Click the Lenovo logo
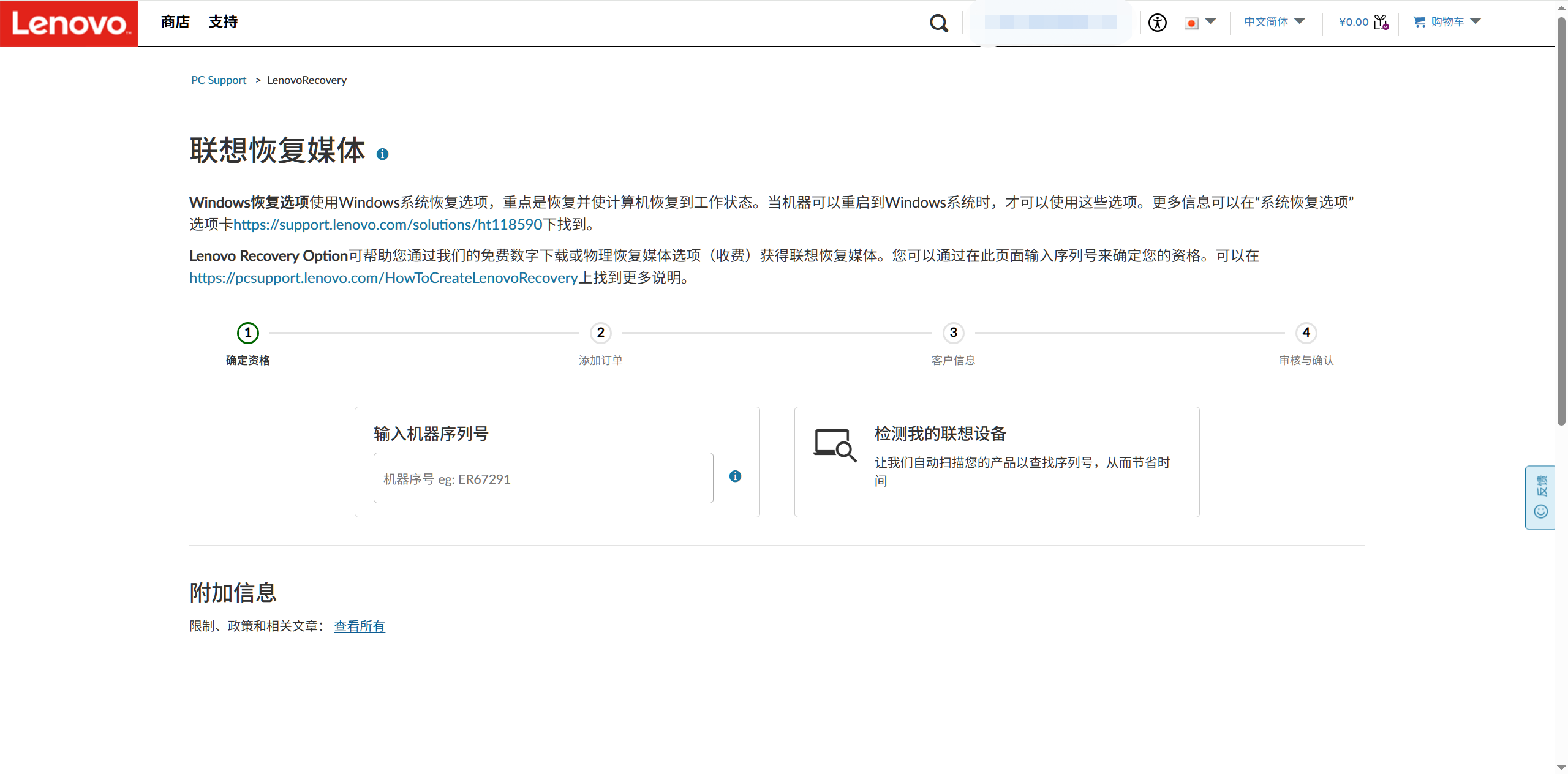 click(69, 23)
